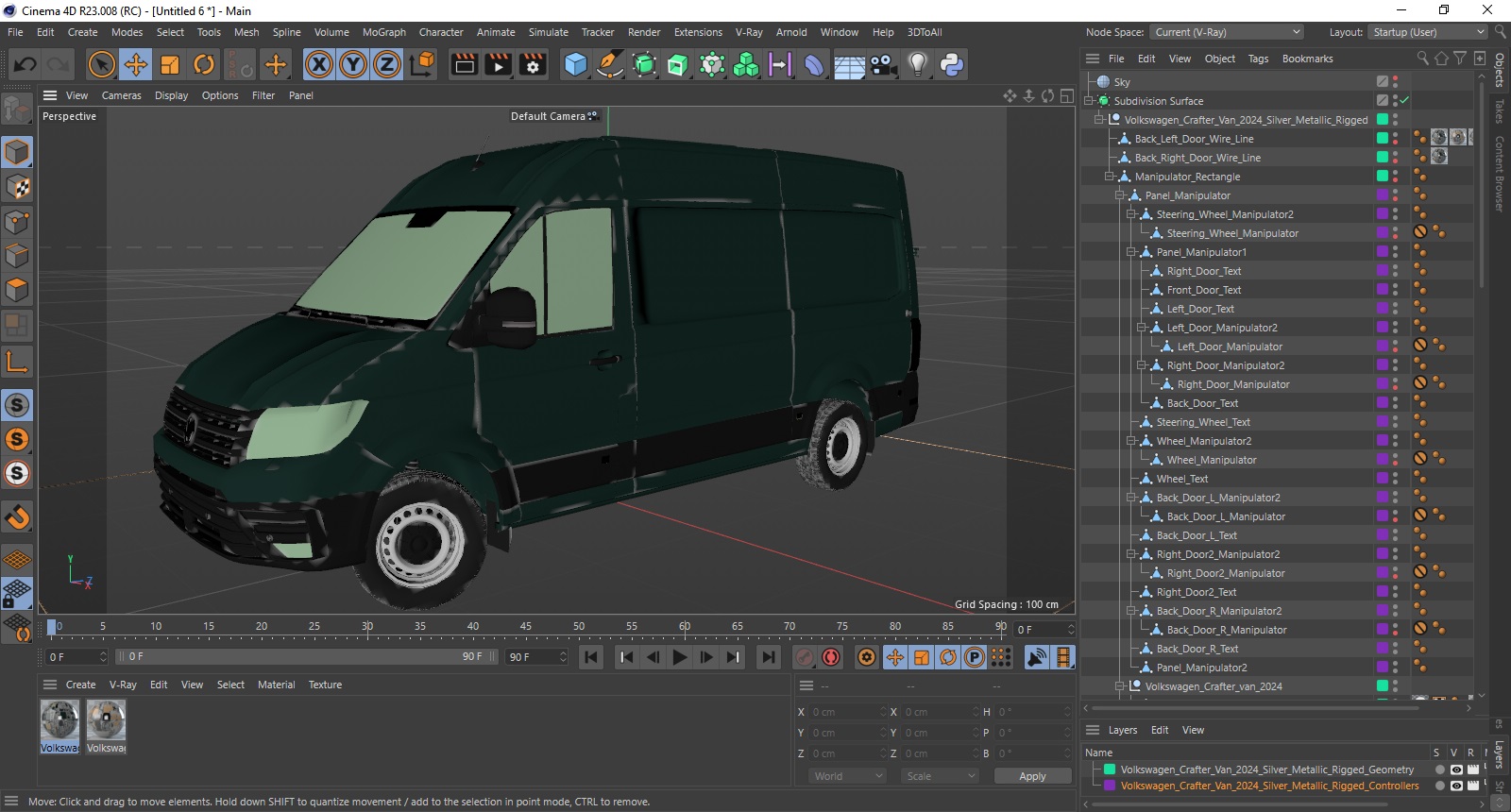Select Steering_Wheel_Text object
1511x812 pixels.
point(1202,422)
